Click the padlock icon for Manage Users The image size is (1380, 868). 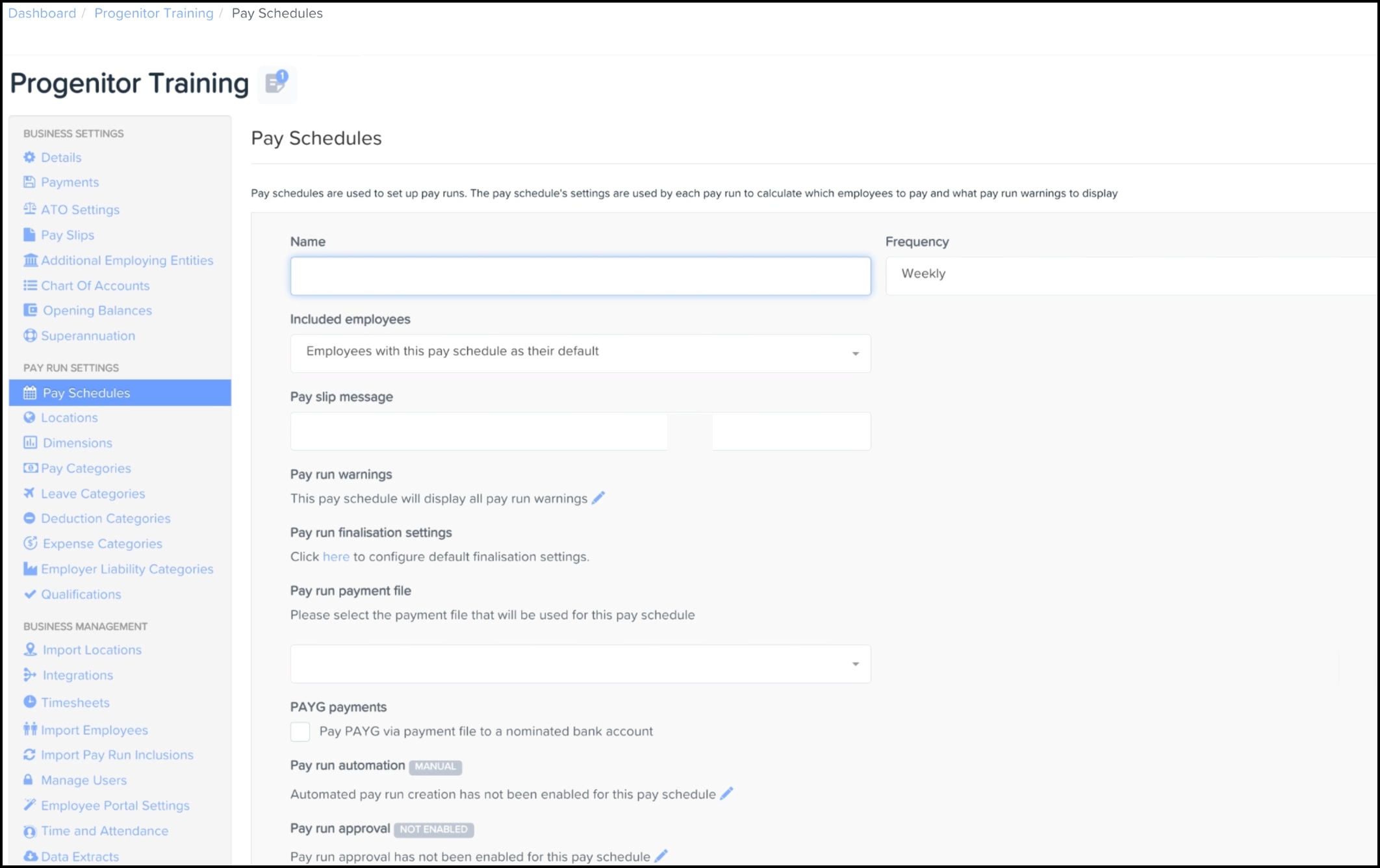coord(29,780)
